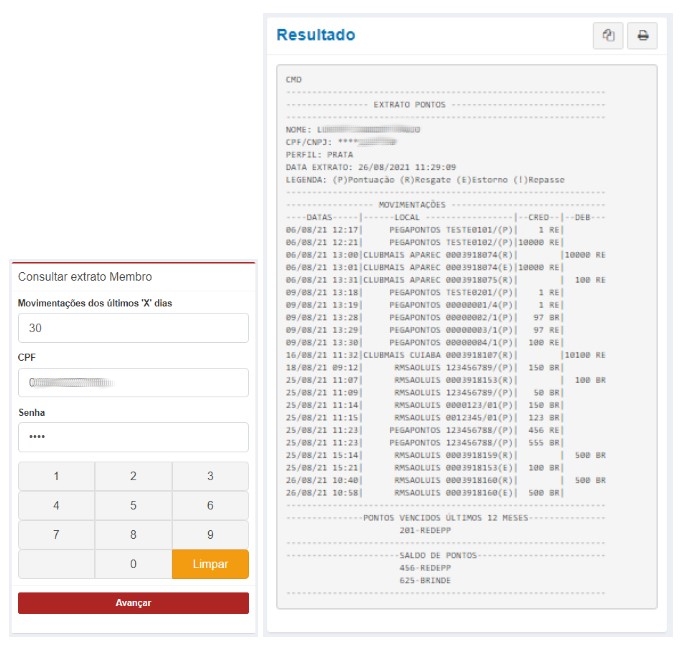
Task: Click the blank key left of 0
Action: 56,564
